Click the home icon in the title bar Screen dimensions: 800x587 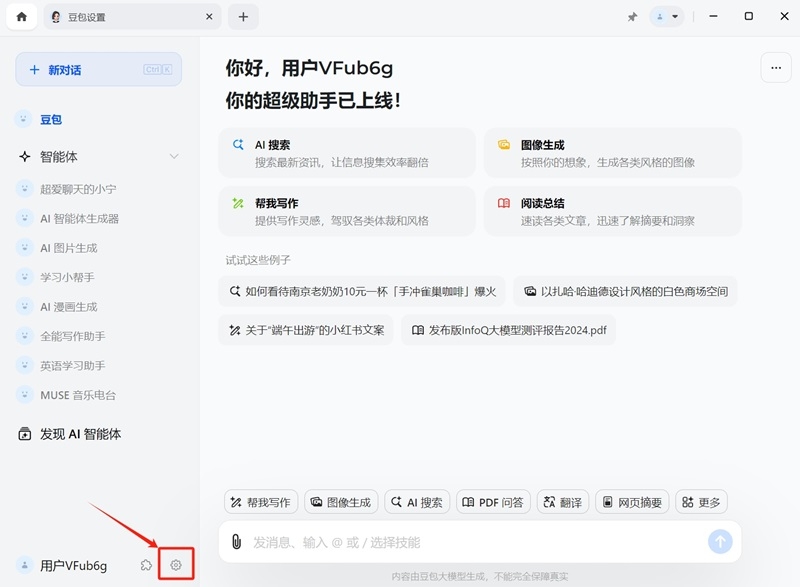(x=20, y=16)
